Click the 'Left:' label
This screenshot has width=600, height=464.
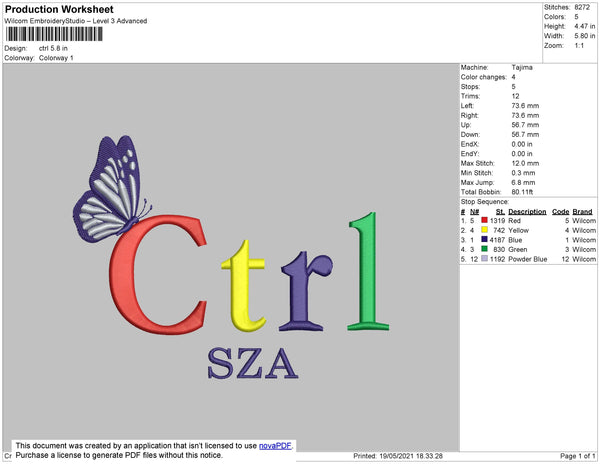(x=467, y=106)
